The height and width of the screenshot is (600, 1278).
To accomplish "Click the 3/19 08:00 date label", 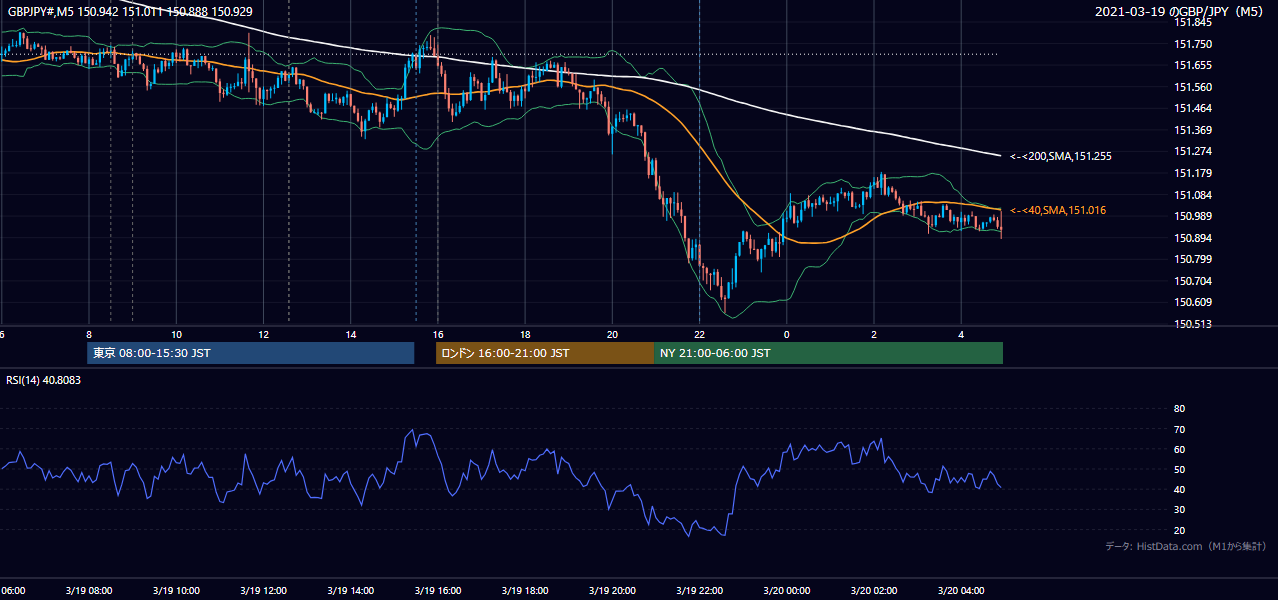I will pyautogui.click(x=89, y=590).
